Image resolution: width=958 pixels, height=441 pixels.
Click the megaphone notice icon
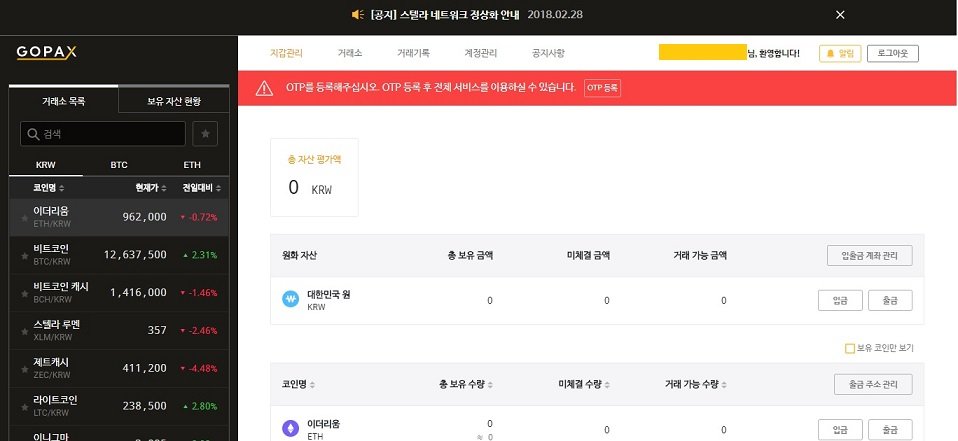[x=358, y=15]
